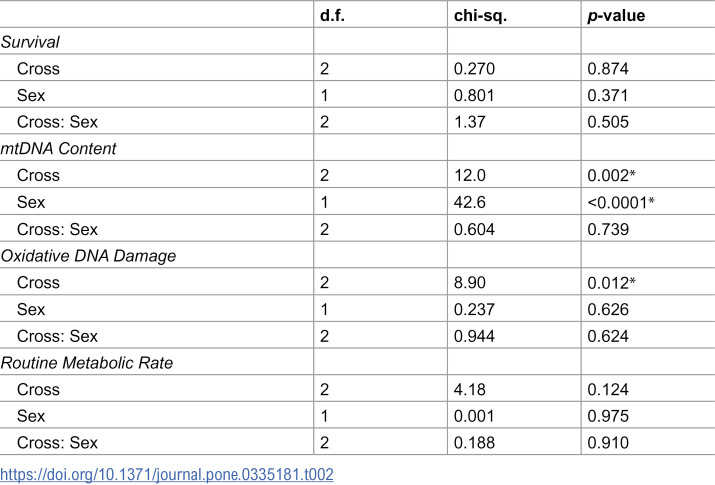
Task: Click the 42.6 chi-sq. value
Action: click(x=470, y=202)
